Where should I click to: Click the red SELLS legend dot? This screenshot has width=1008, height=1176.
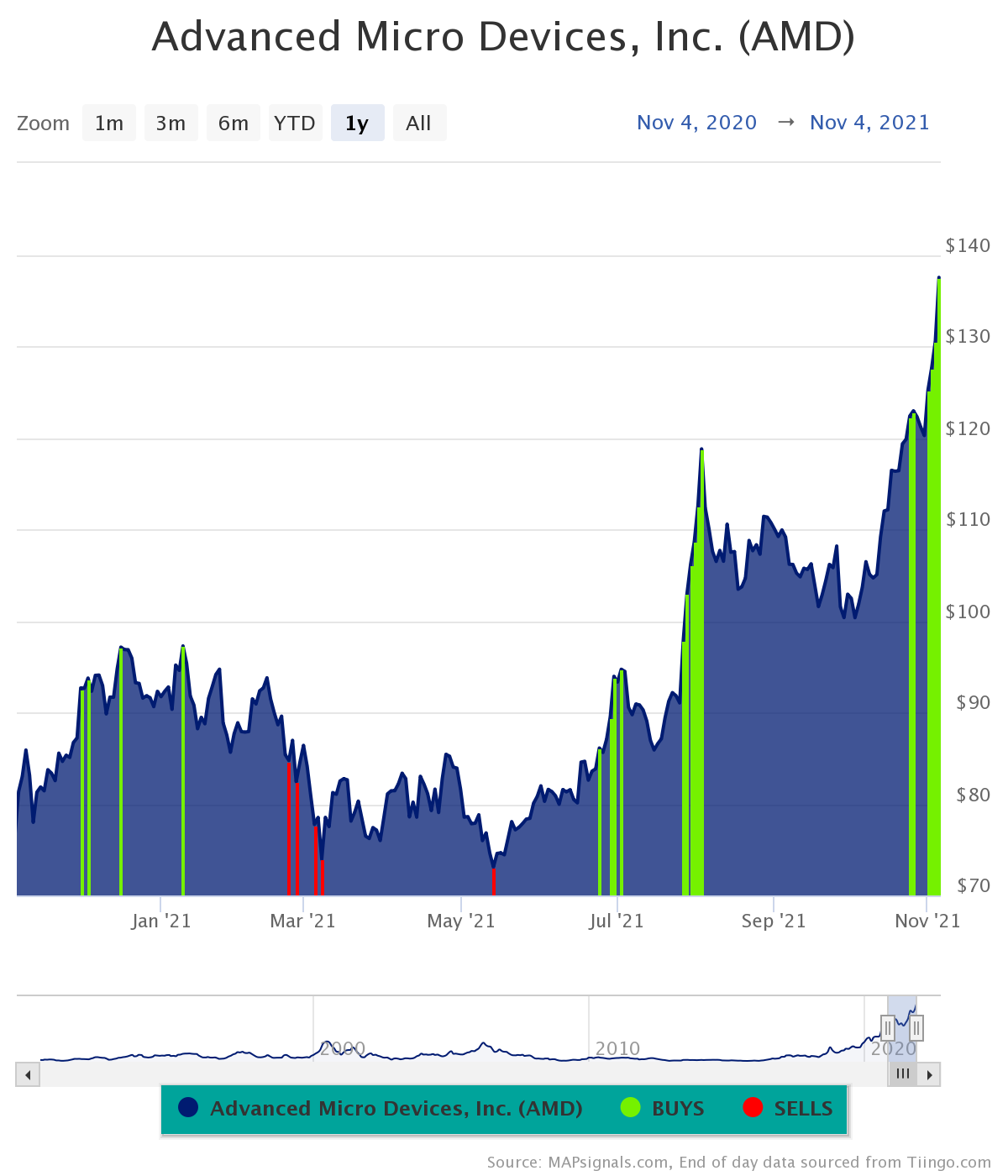(x=753, y=1107)
